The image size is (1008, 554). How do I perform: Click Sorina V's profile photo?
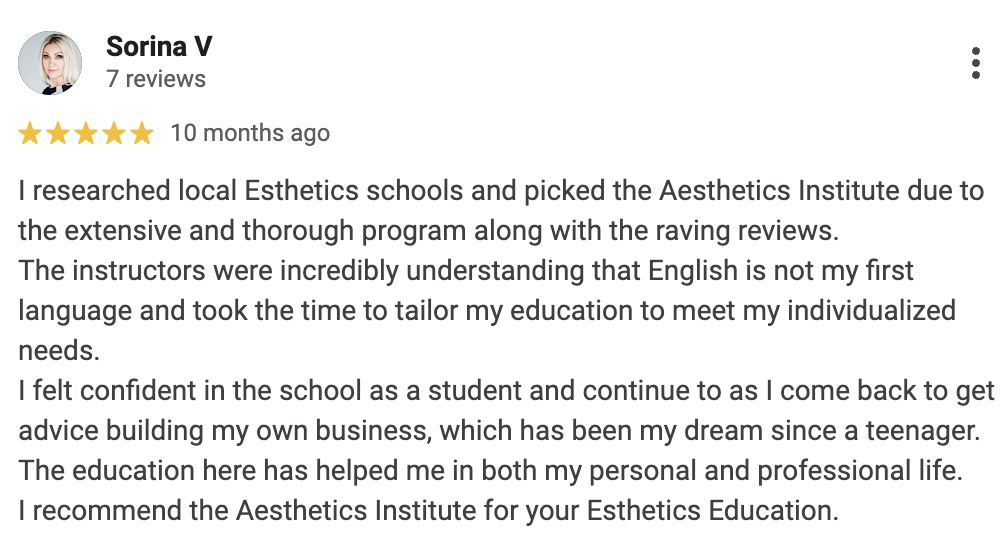(50, 63)
